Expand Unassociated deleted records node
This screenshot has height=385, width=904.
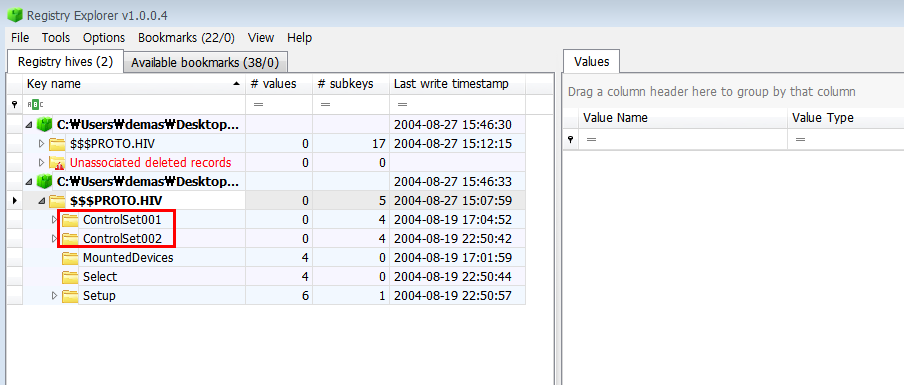[x=41, y=163]
